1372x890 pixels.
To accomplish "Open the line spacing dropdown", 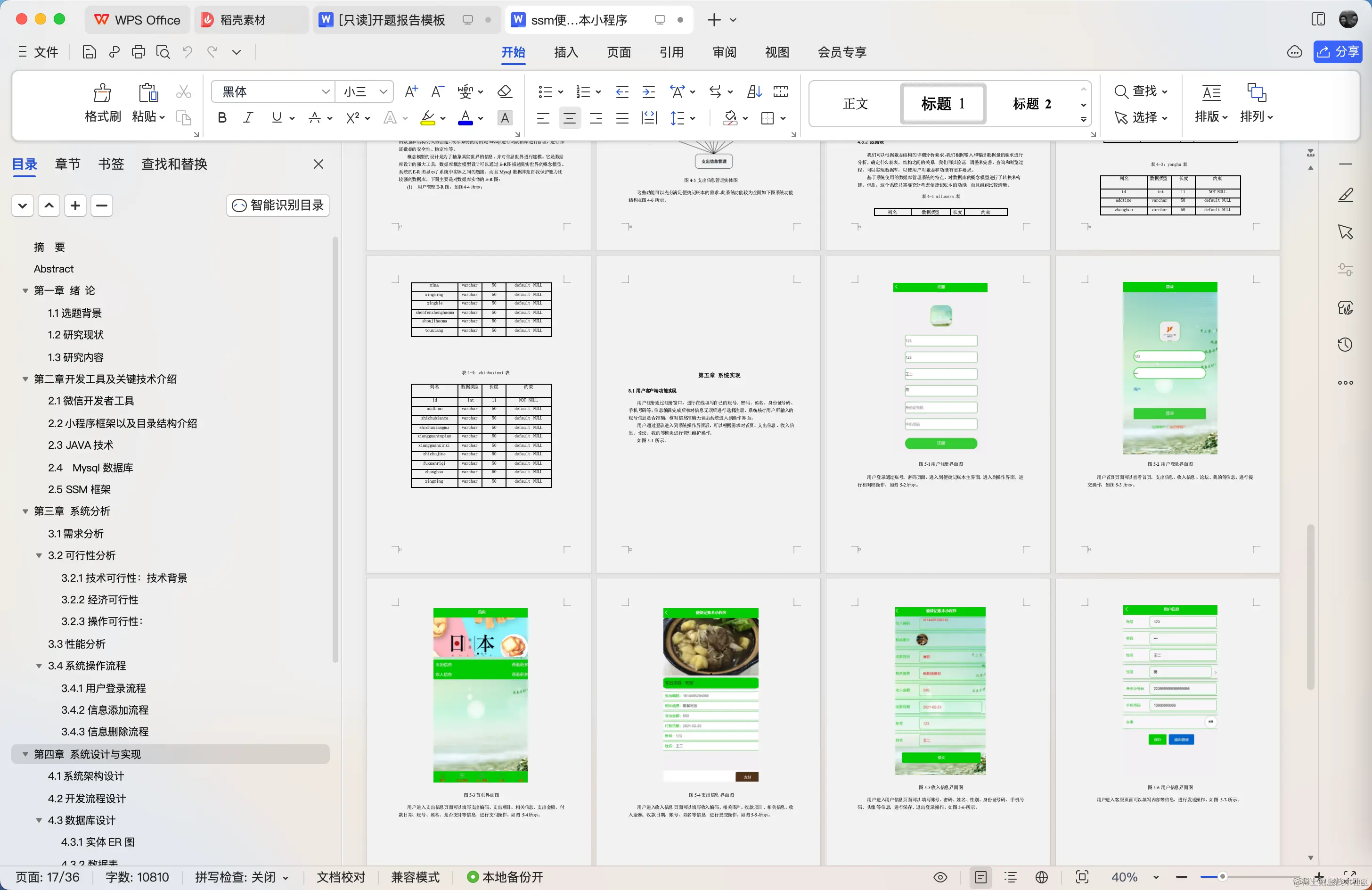I will [x=683, y=118].
